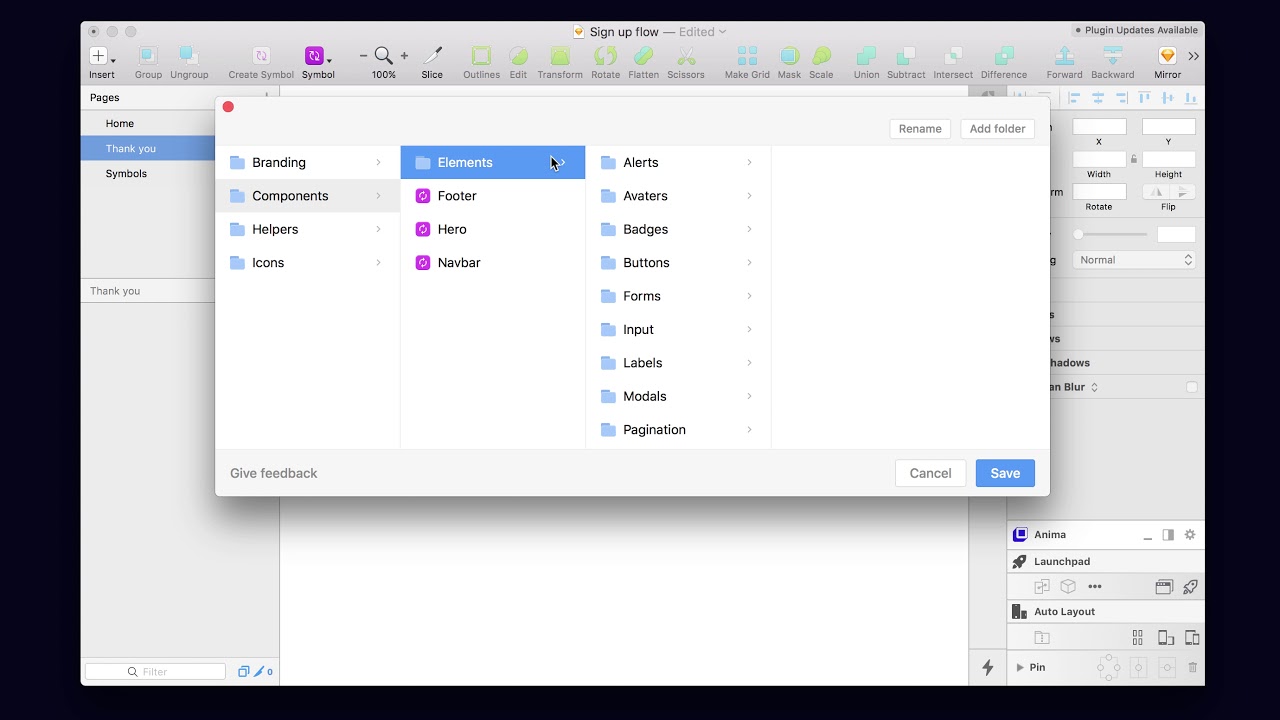The height and width of the screenshot is (720, 1280).
Task: Launch the Anima Launchpad rocket icon
Action: click(x=1190, y=586)
